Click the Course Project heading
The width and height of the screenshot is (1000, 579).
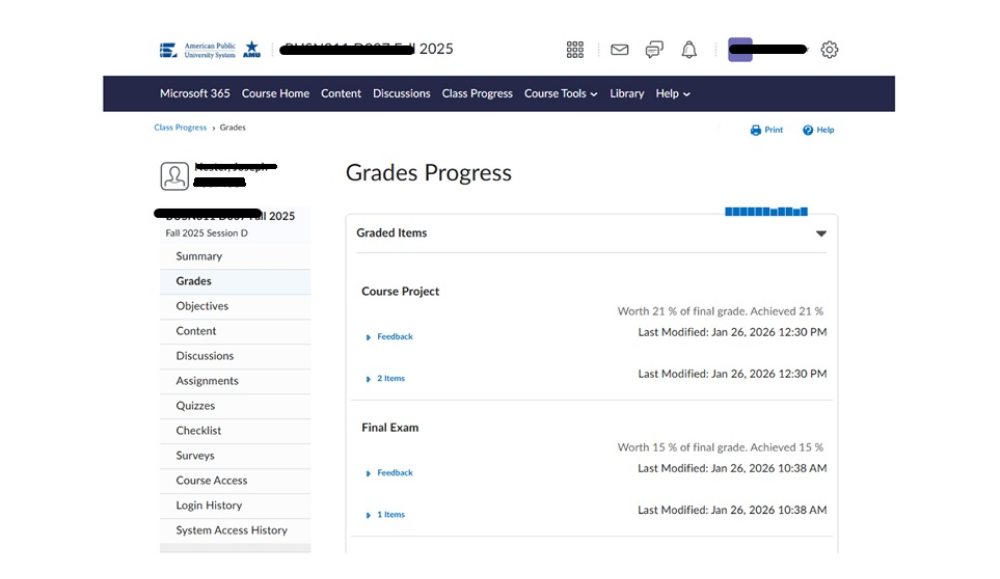[x=401, y=291]
